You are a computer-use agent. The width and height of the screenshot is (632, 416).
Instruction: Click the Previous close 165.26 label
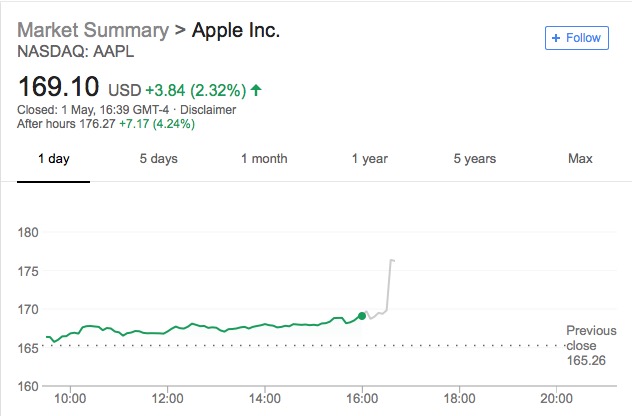coord(591,345)
